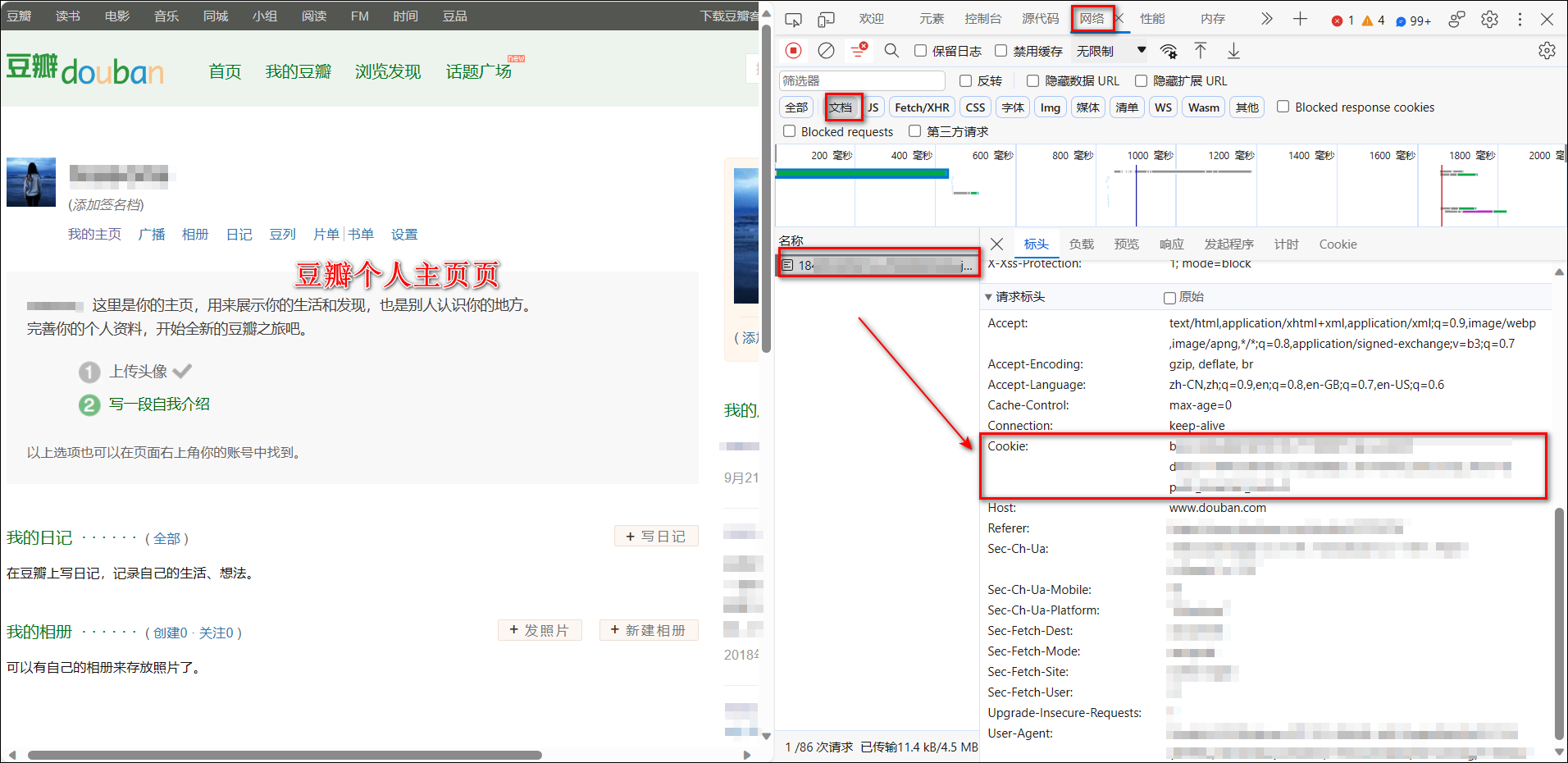Toggle the 原始 checkbox for request headers
Screen dimensions: 1568x763
tap(1170, 298)
